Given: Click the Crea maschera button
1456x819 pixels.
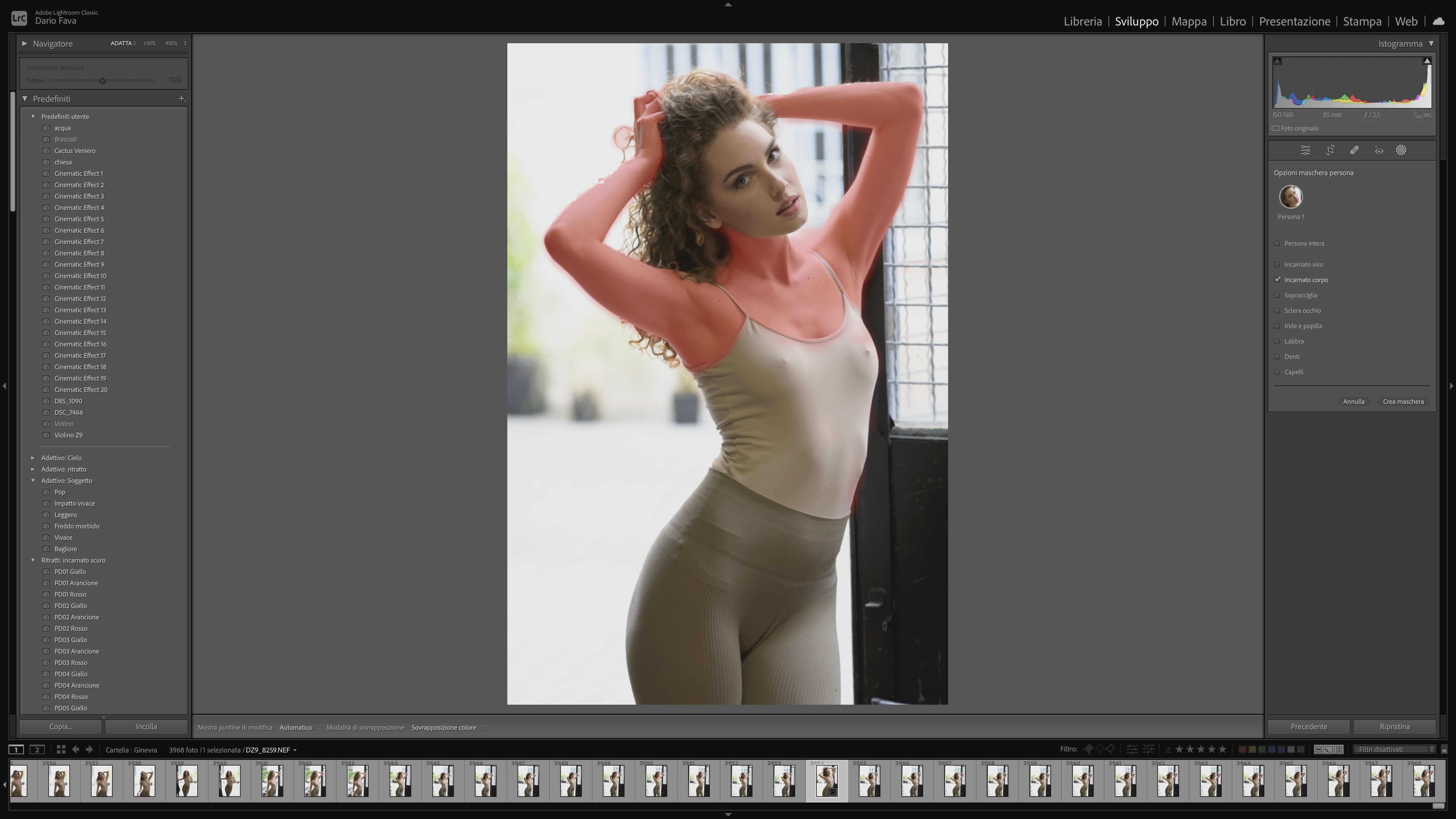Looking at the screenshot, I should click(1403, 401).
